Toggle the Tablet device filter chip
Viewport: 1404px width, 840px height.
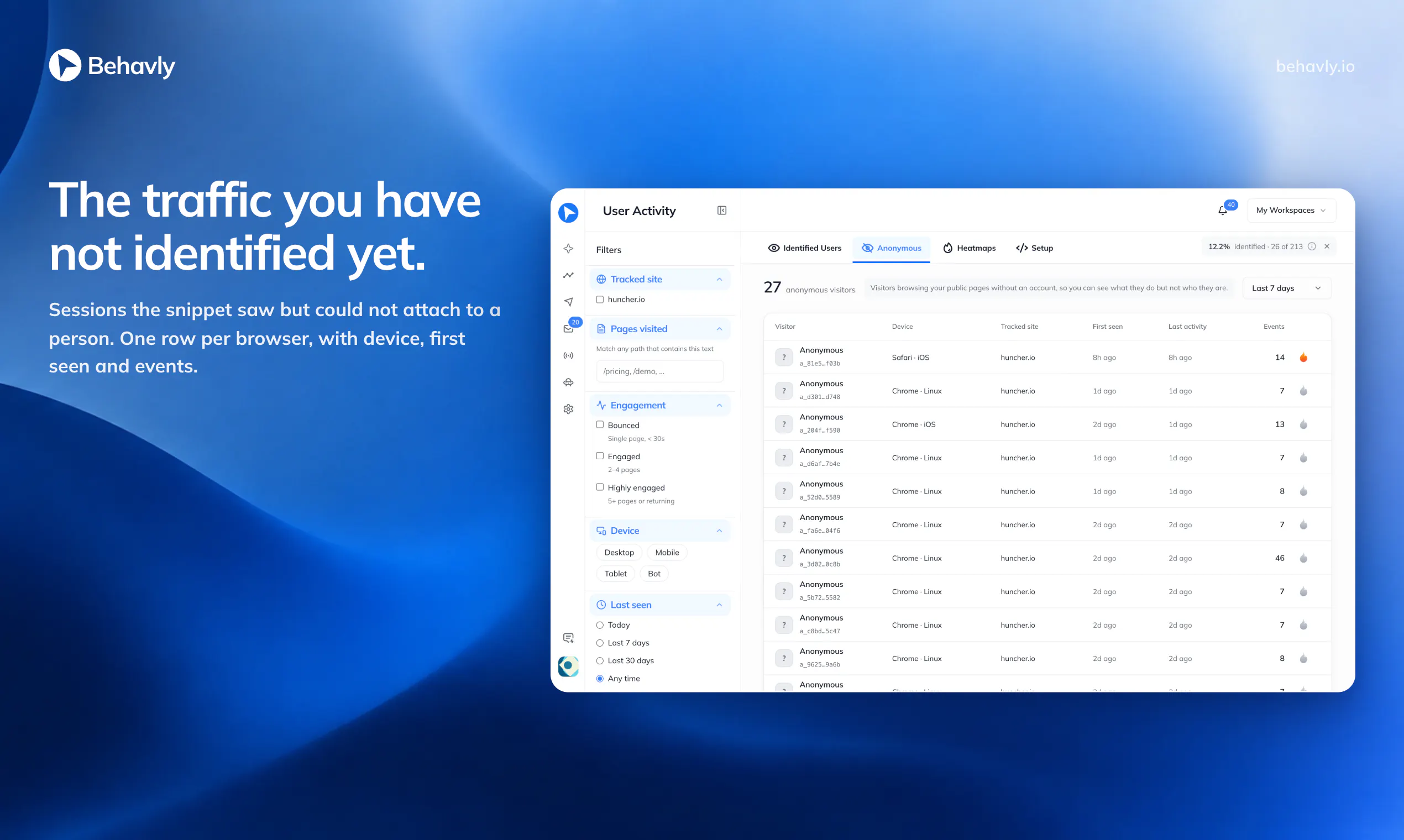pyautogui.click(x=615, y=574)
